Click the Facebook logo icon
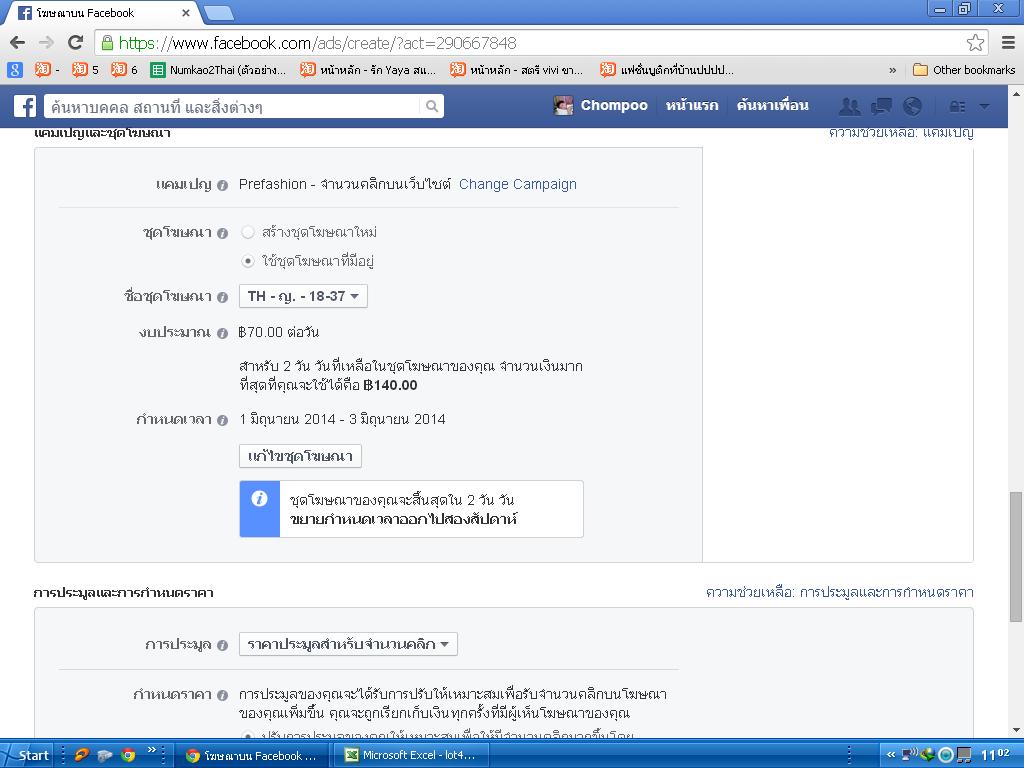The width and height of the screenshot is (1024, 768). click(25, 106)
